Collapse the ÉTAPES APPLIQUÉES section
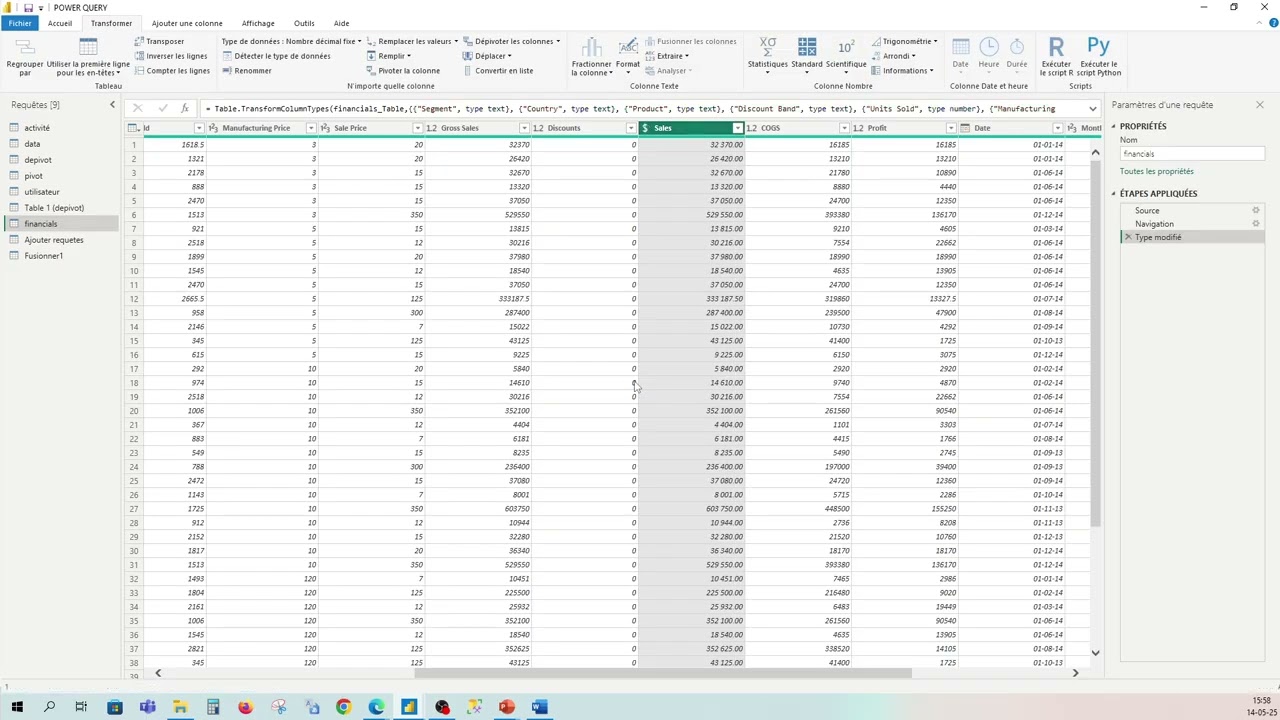 click(x=1114, y=193)
